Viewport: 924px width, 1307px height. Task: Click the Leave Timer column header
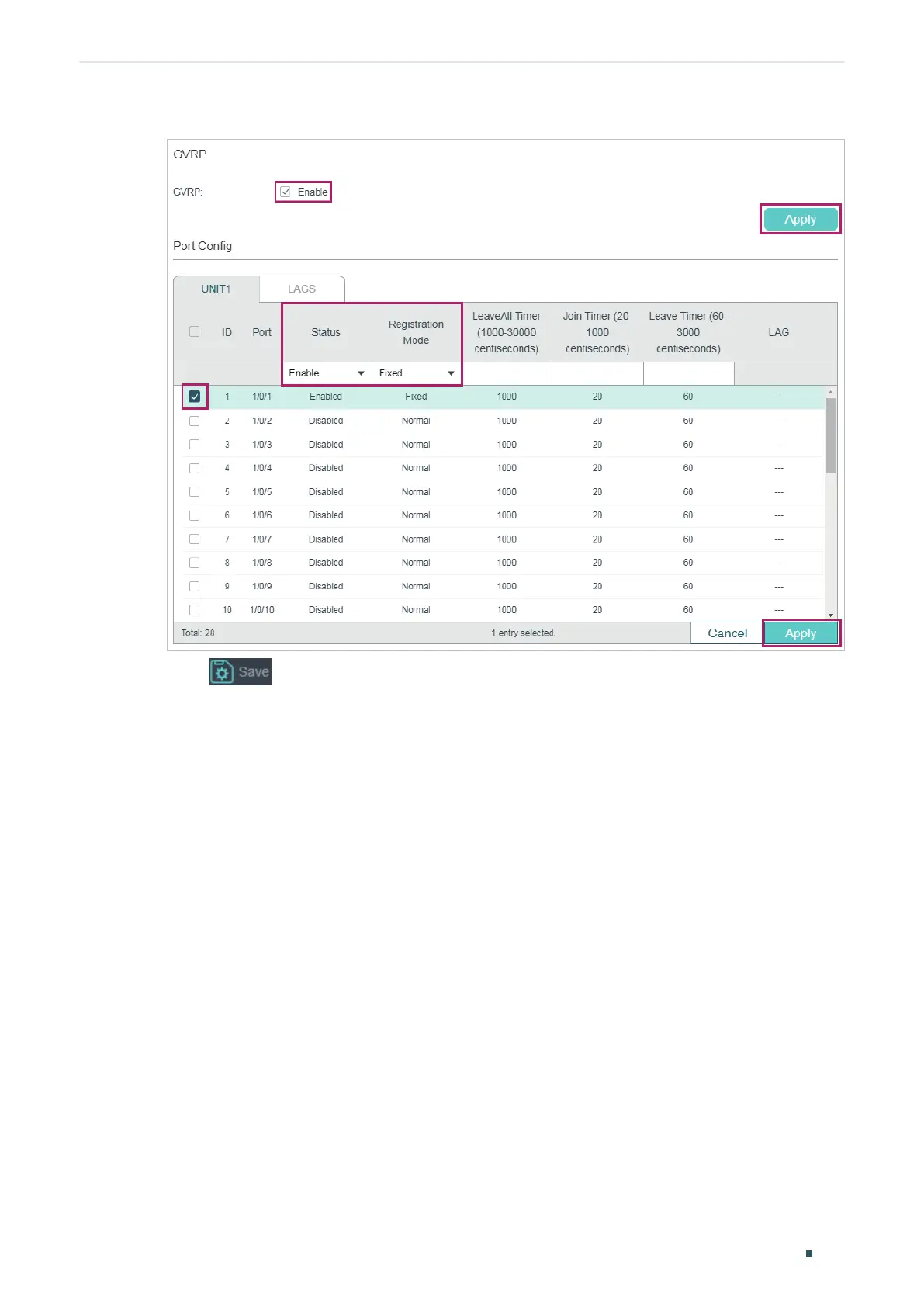688,332
